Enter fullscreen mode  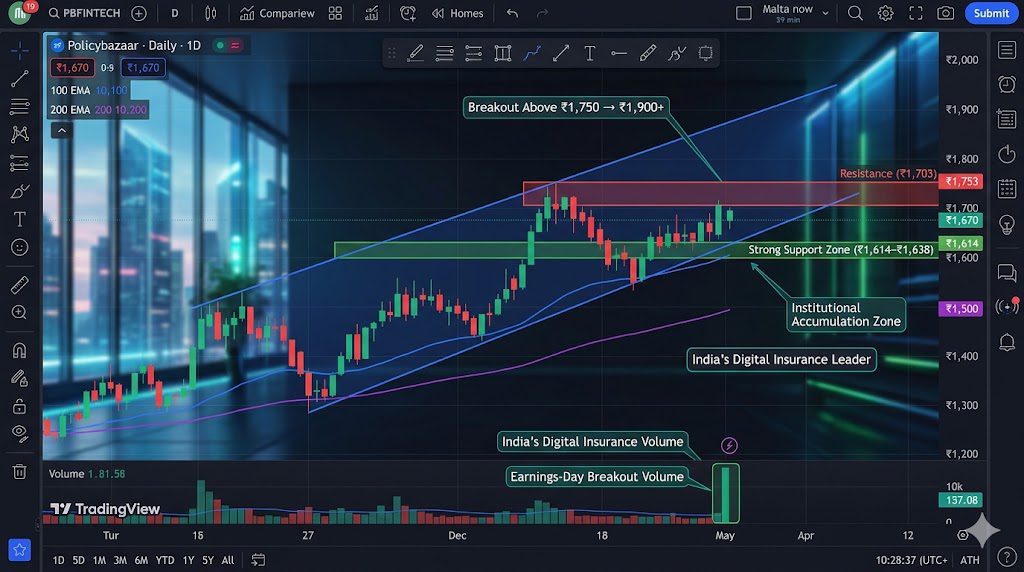[x=916, y=13]
